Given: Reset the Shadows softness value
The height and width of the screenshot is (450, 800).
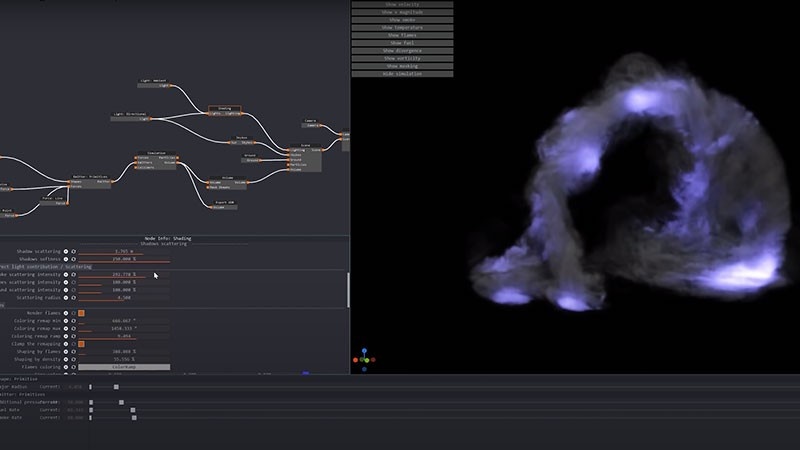Looking at the screenshot, I should point(73,259).
